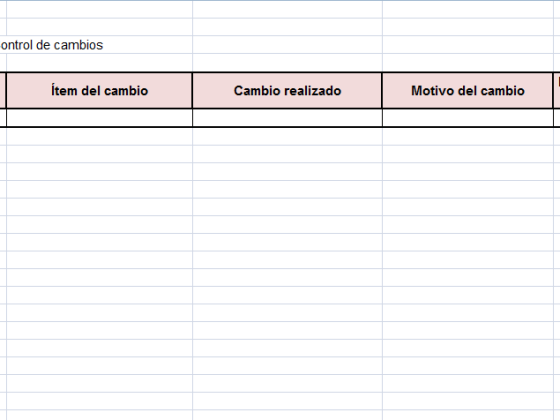Select bottom-most visible cell in Ítem del cambio column
The height and width of the screenshot is (420, 560).
pos(99,415)
